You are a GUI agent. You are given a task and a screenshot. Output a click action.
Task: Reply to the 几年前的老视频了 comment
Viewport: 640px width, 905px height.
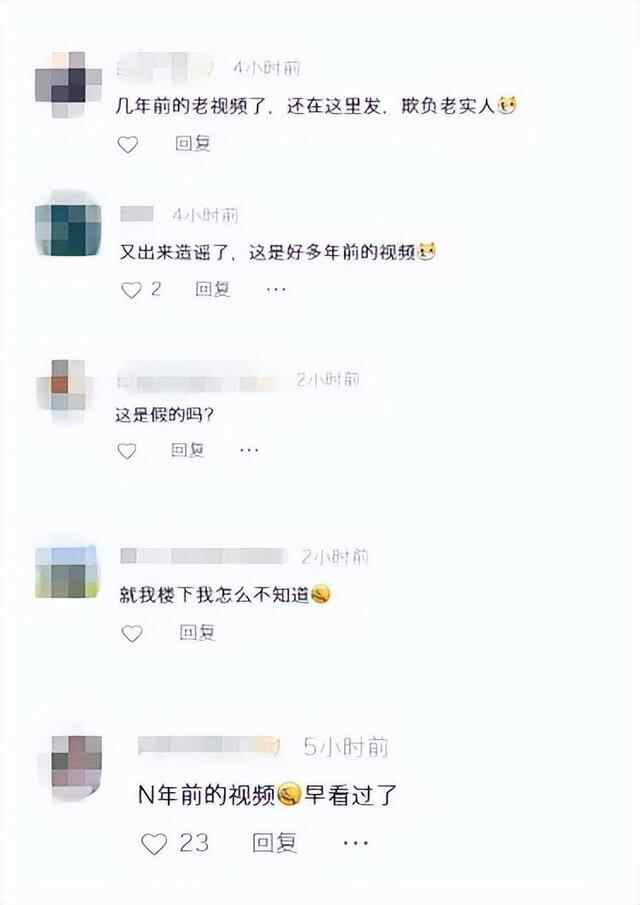(x=193, y=143)
